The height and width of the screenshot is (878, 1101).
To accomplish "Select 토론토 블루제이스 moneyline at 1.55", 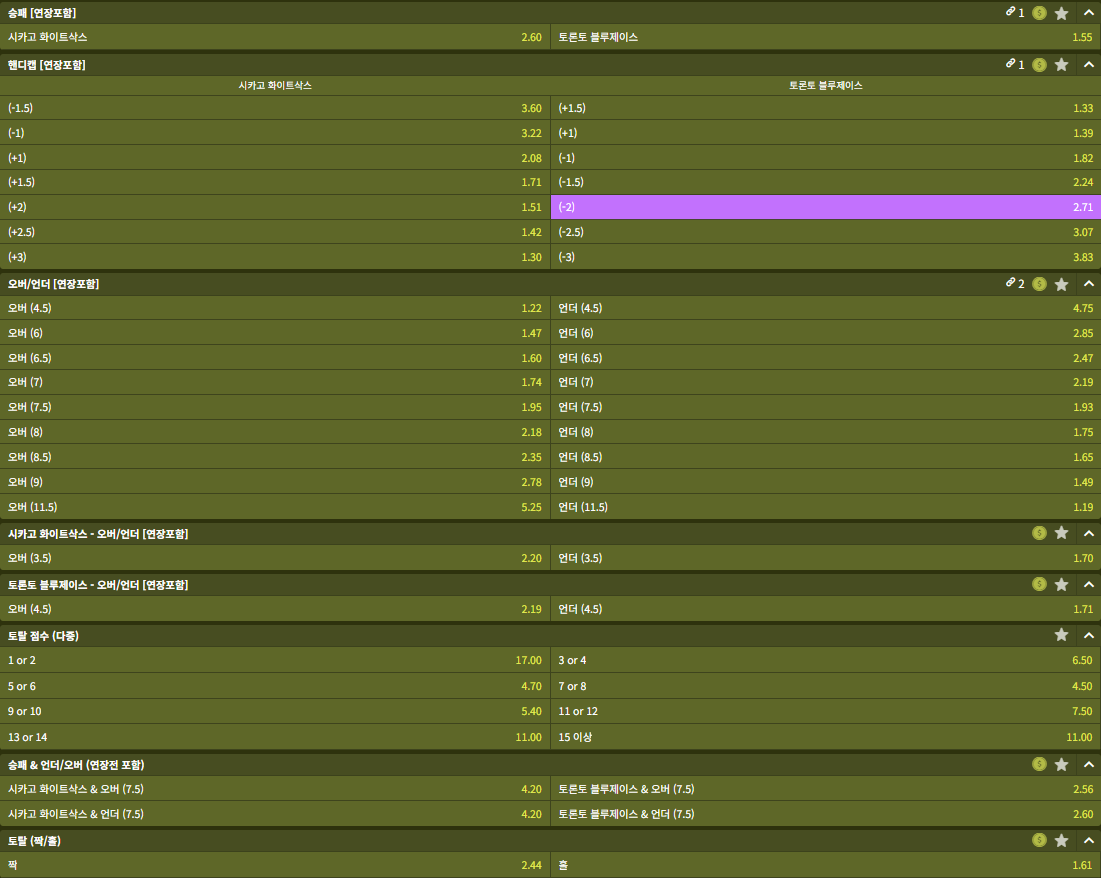I will click(x=826, y=37).
